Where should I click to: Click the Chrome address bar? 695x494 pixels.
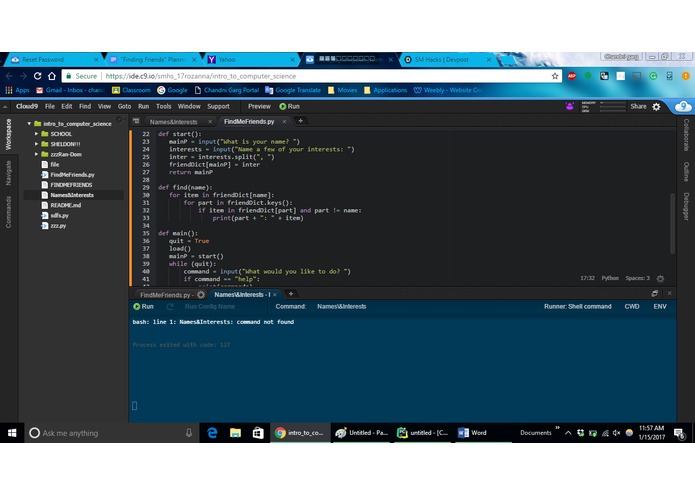click(310, 76)
